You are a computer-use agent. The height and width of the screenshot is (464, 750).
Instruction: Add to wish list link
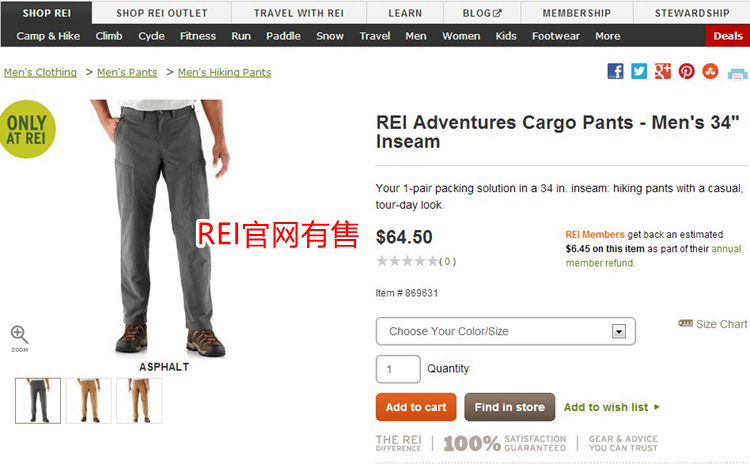coord(611,407)
